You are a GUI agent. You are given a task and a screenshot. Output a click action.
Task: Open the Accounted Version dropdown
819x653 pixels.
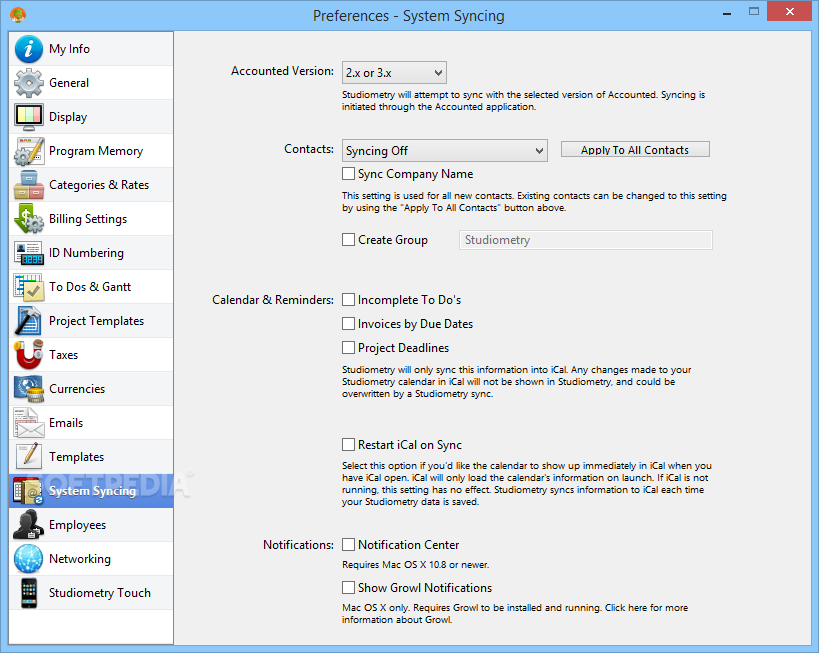pyautogui.click(x=394, y=73)
